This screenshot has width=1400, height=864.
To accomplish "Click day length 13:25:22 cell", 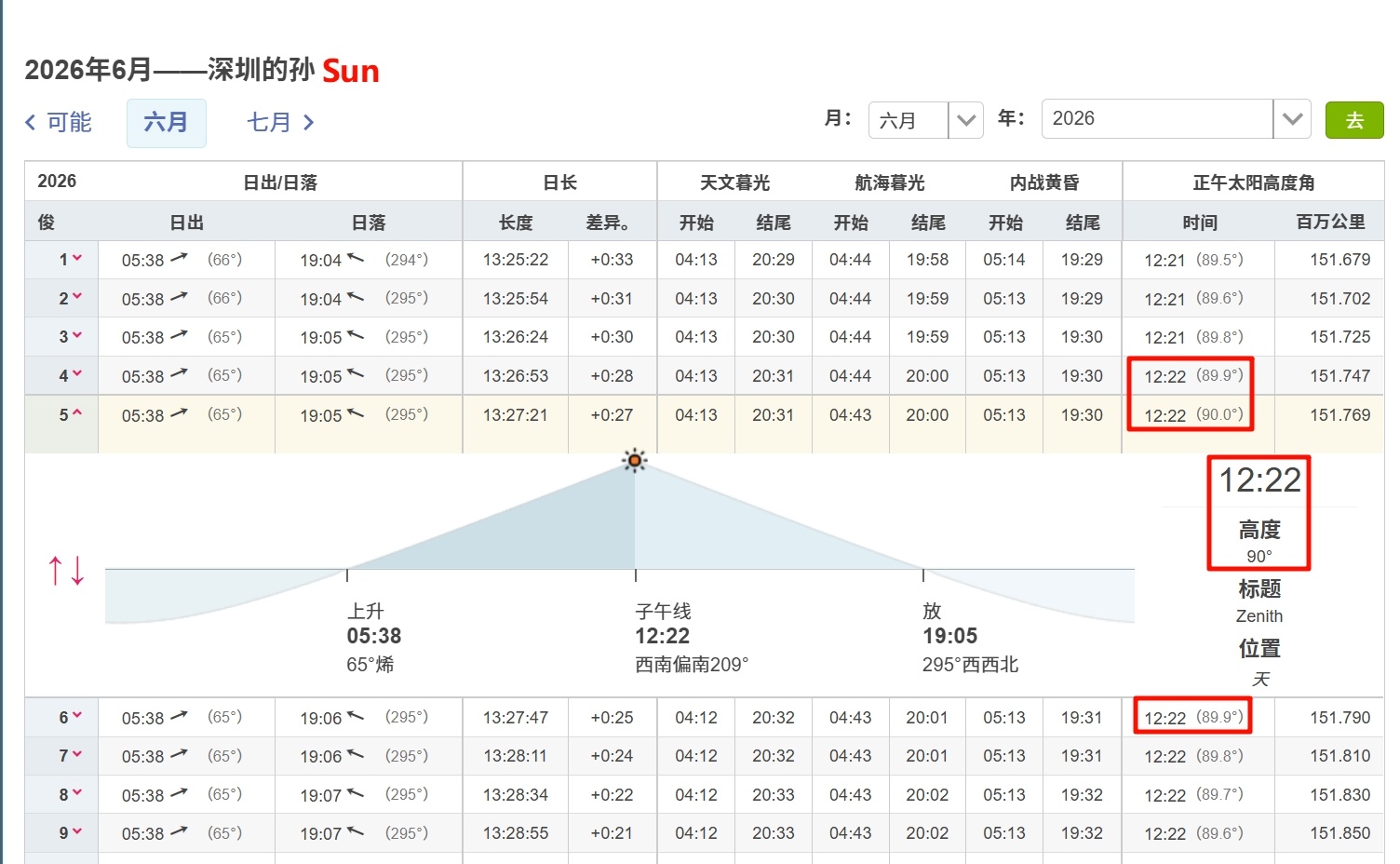I will point(516,260).
